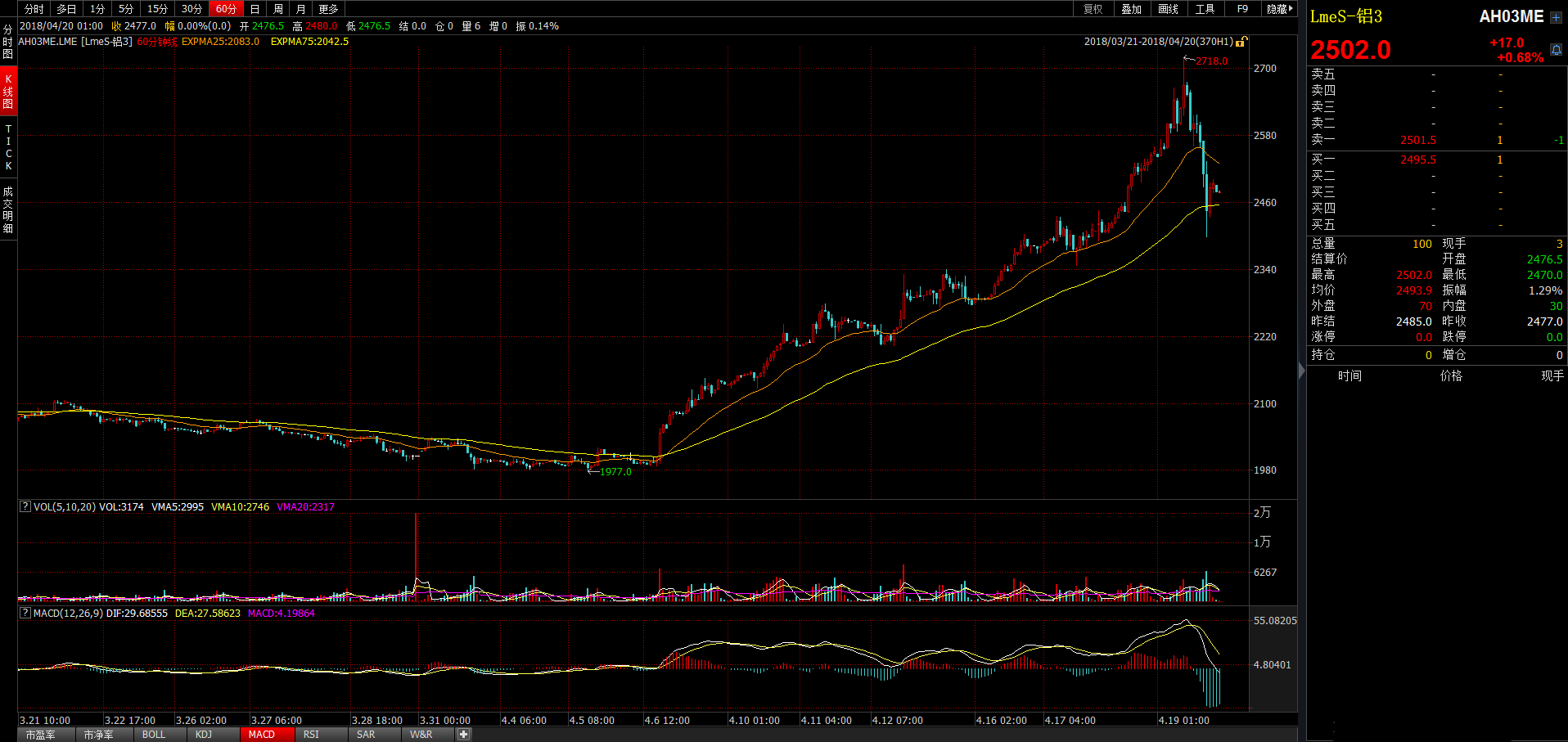Click the 叠加 overlay button

pos(1131,9)
